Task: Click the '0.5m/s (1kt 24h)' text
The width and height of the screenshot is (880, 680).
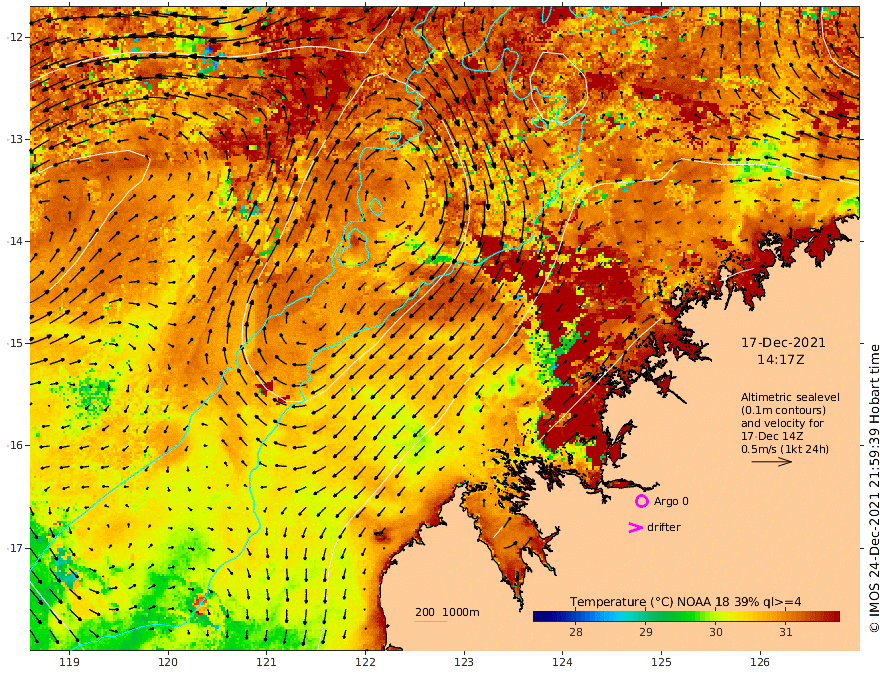Action: pyautogui.click(x=785, y=449)
